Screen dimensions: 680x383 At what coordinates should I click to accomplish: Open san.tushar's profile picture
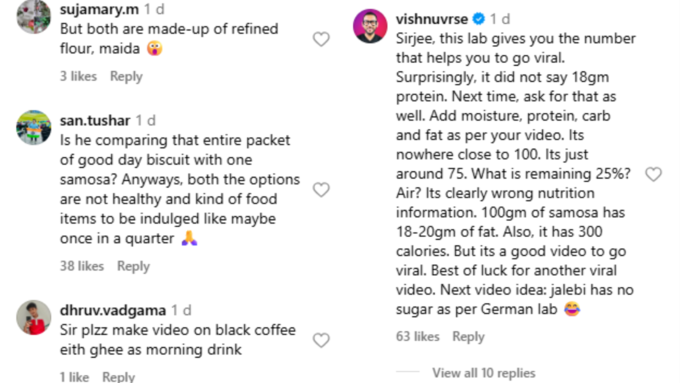(33, 128)
